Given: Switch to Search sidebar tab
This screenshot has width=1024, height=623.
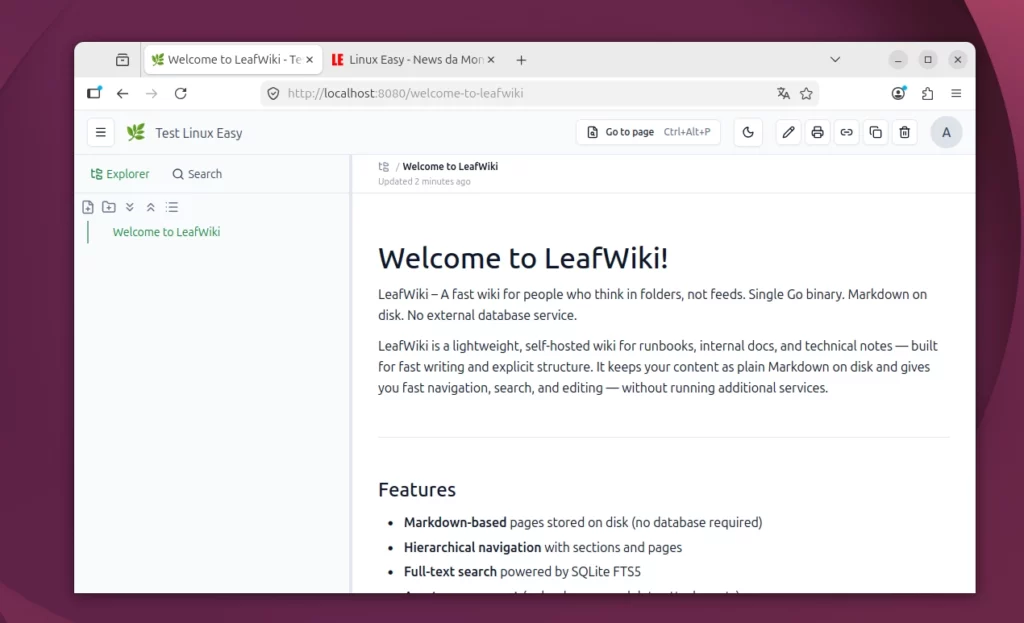Looking at the screenshot, I should 197,174.
